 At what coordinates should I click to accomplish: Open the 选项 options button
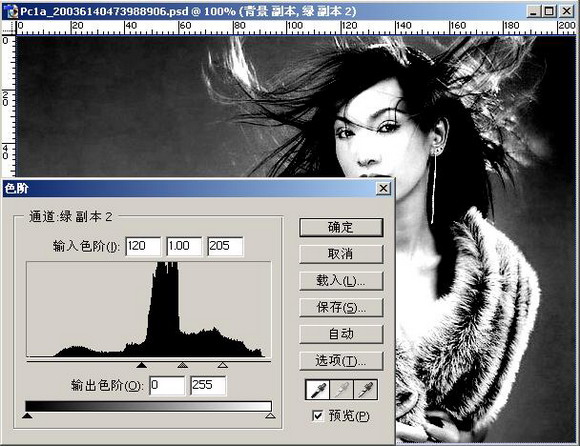(x=341, y=361)
